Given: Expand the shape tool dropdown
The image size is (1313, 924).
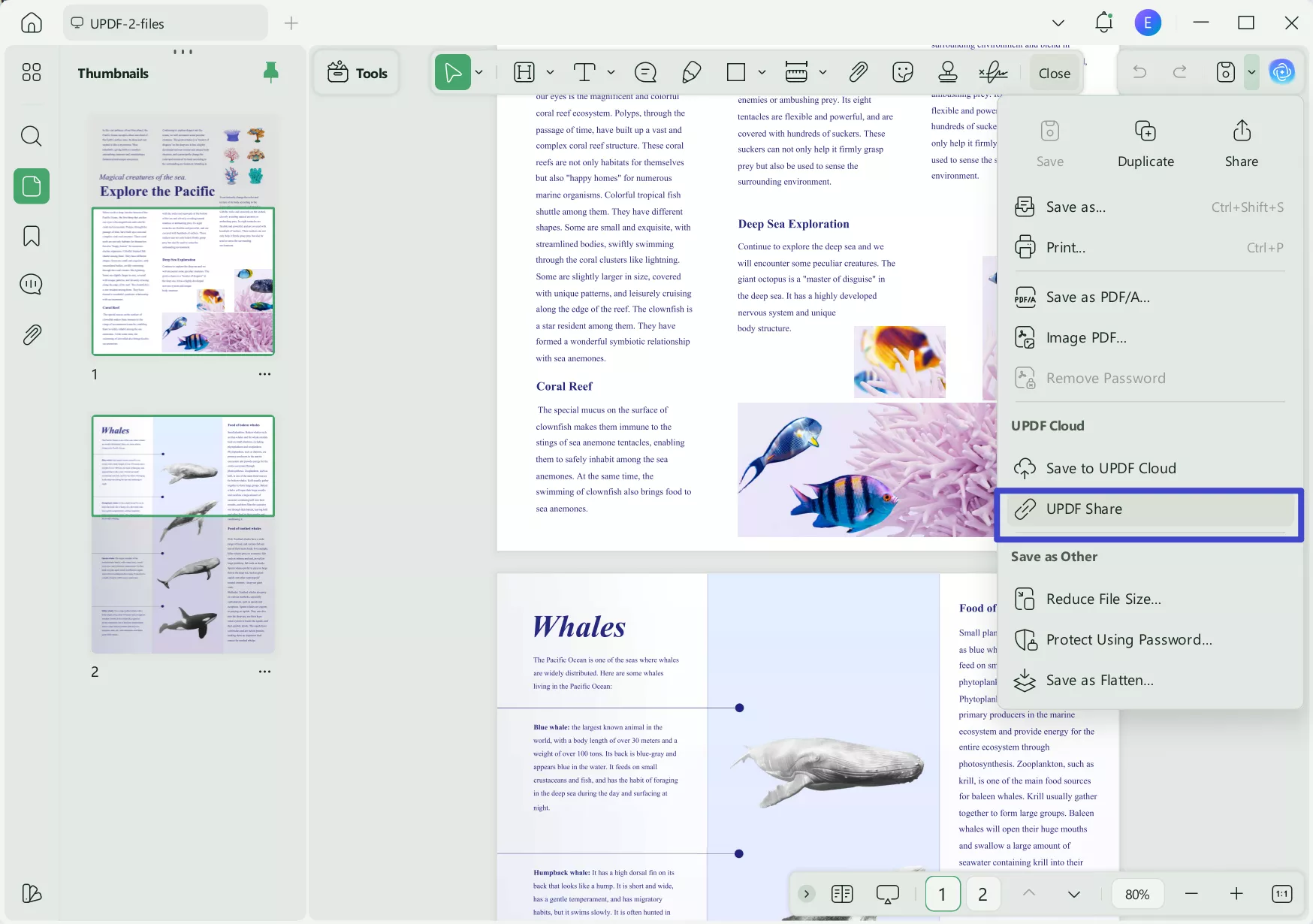Looking at the screenshot, I should (762, 72).
